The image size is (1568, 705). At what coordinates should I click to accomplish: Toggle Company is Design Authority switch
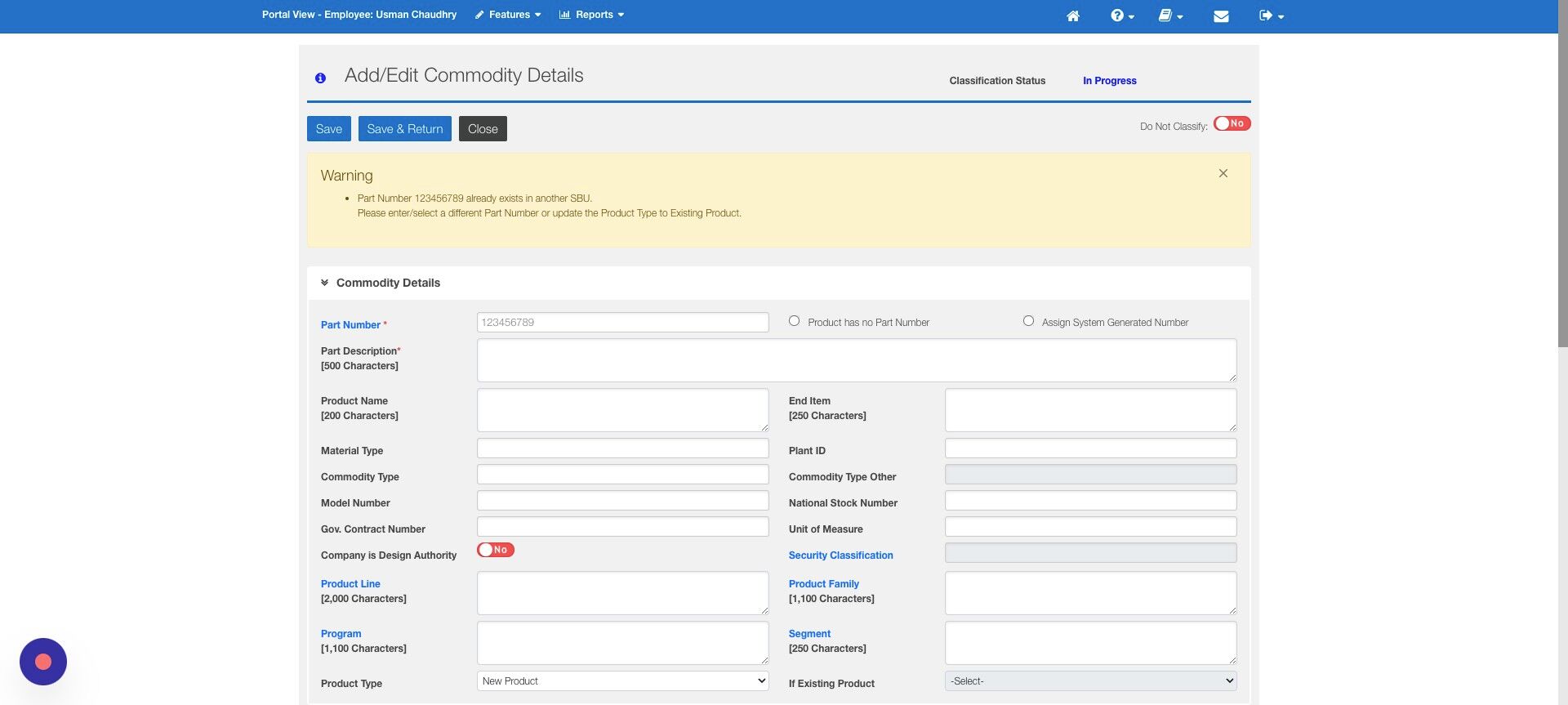coord(496,550)
